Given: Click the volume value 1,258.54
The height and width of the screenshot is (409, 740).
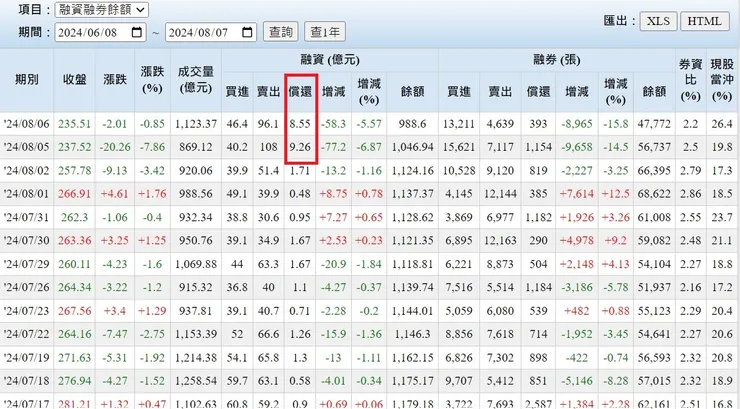Looking at the screenshot, I should (195, 381).
